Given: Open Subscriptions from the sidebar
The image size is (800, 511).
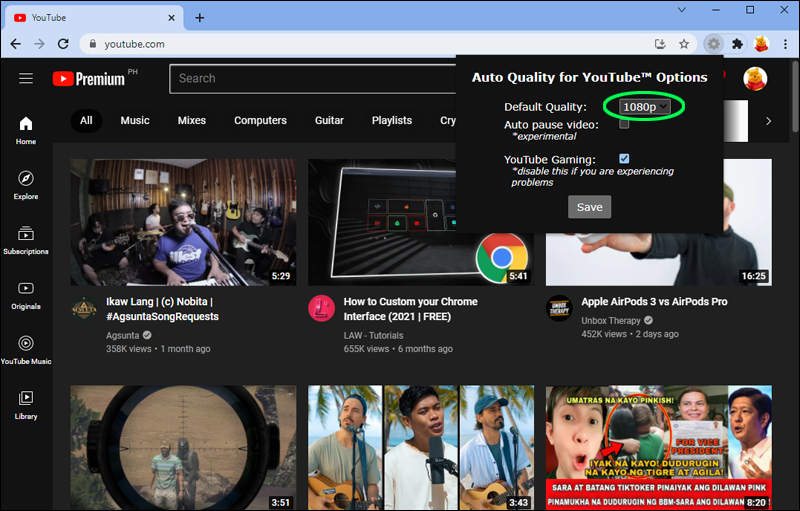Looking at the screenshot, I should click(x=26, y=238).
